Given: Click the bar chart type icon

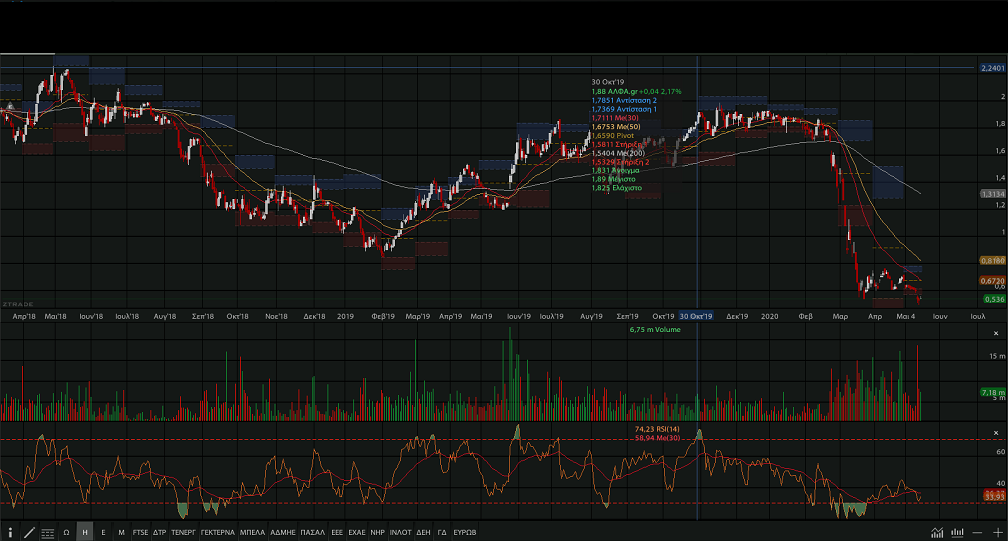Looking at the screenshot, I should (956, 532).
